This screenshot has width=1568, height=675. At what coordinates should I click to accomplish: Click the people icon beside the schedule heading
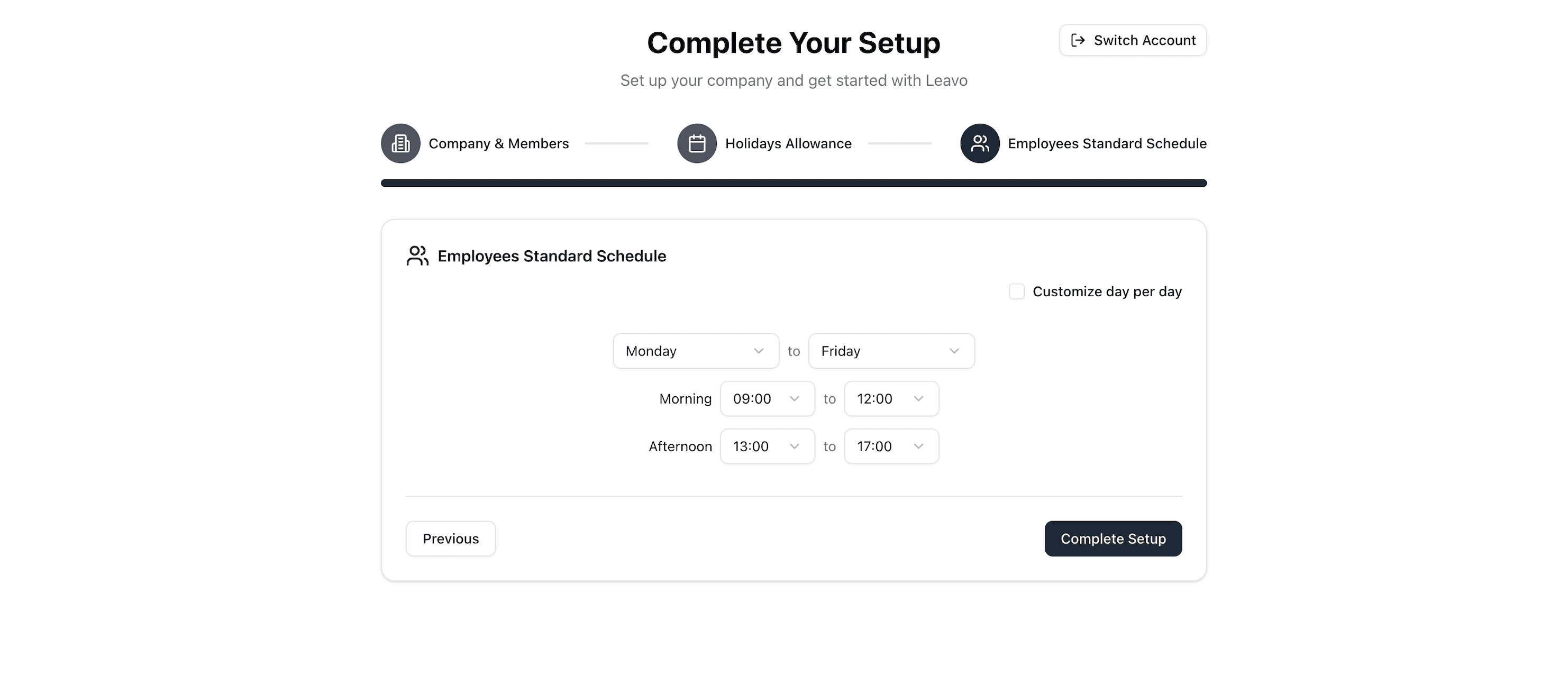pos(417,256)
